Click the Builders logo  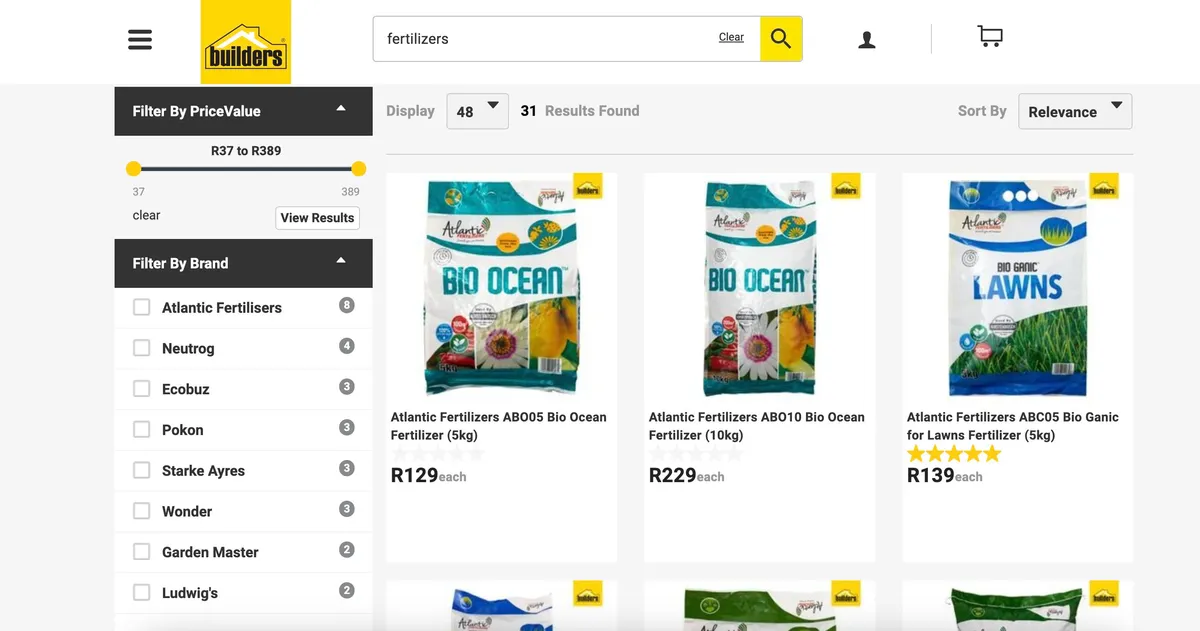click(x=245, y=42)
